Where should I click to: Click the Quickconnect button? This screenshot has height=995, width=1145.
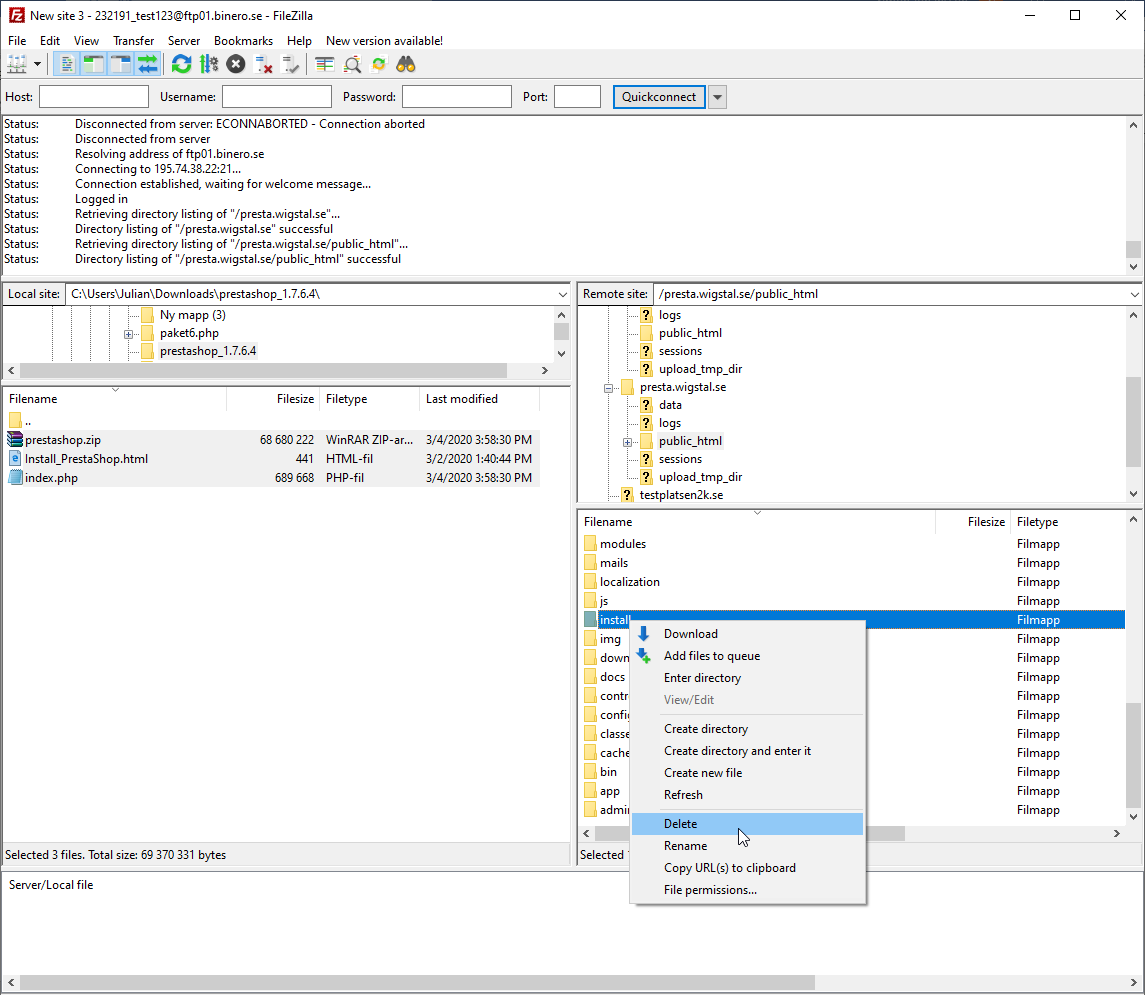coord(659,96)
